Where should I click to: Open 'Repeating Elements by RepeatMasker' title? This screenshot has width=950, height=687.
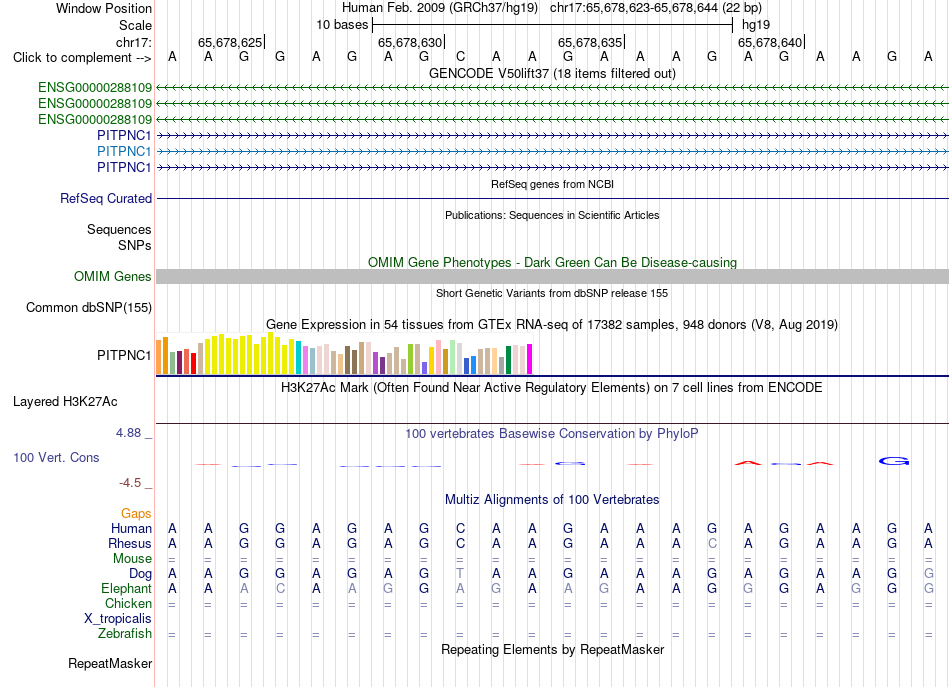(x=552, y=649)
